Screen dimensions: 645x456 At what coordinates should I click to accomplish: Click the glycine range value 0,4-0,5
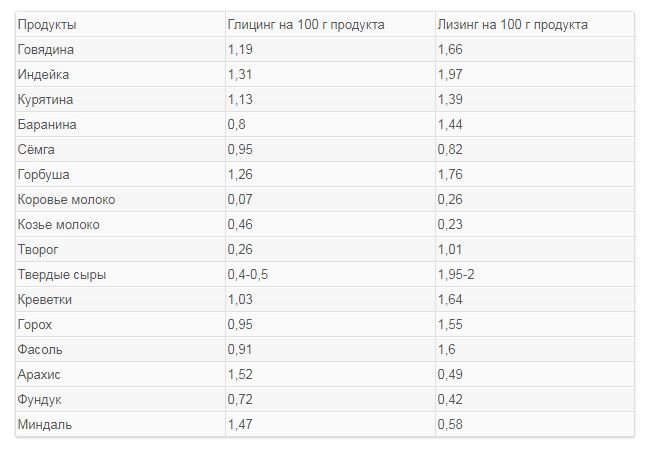[248, 274]
